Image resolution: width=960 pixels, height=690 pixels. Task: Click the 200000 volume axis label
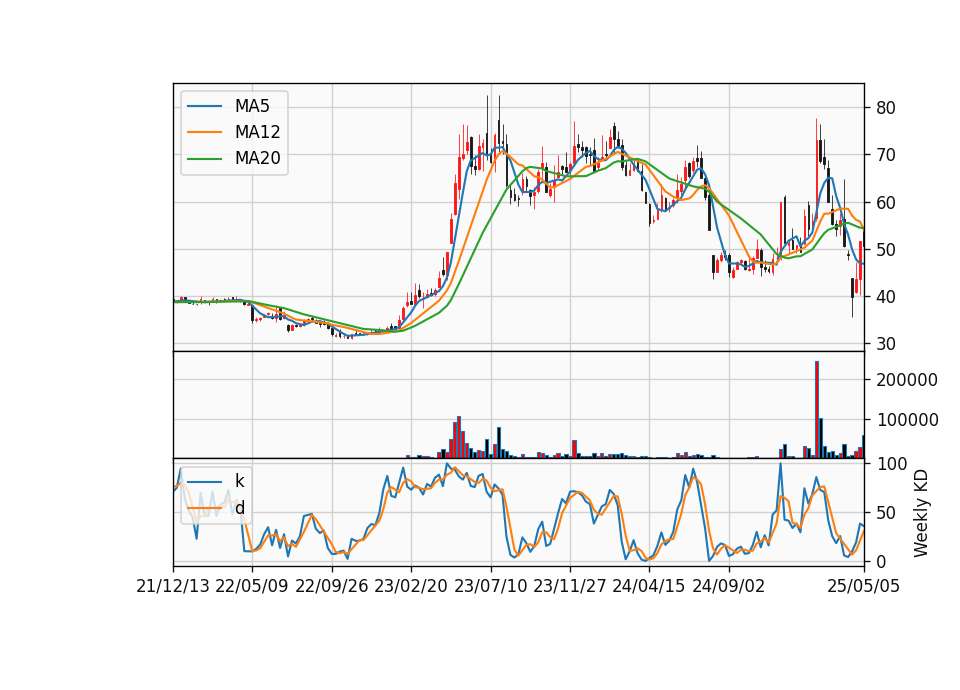point(907,380)
